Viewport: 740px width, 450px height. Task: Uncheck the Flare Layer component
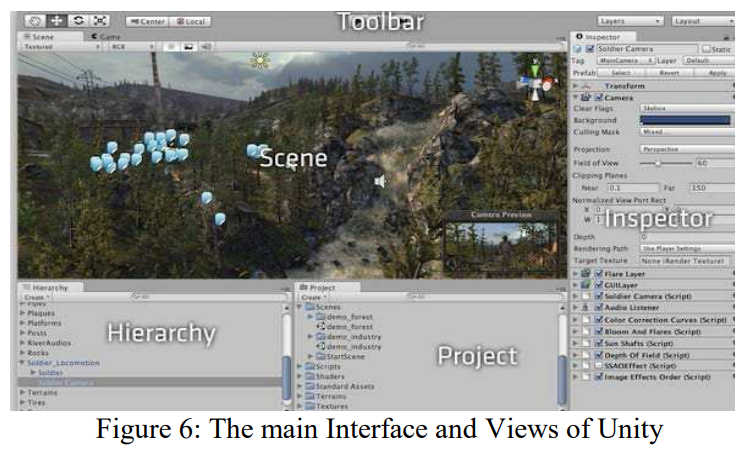599,274
